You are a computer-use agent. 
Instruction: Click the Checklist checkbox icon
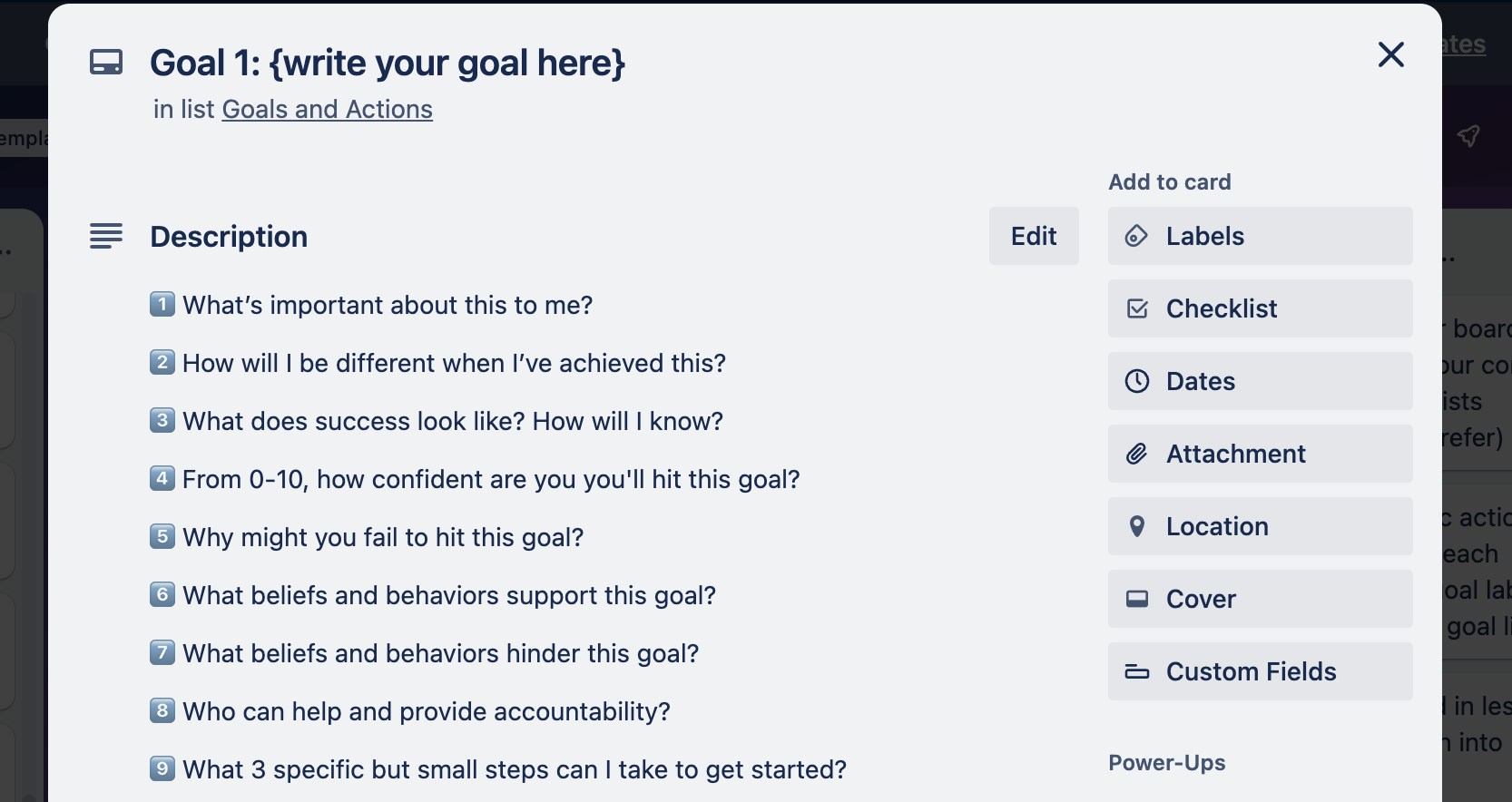1137,308
